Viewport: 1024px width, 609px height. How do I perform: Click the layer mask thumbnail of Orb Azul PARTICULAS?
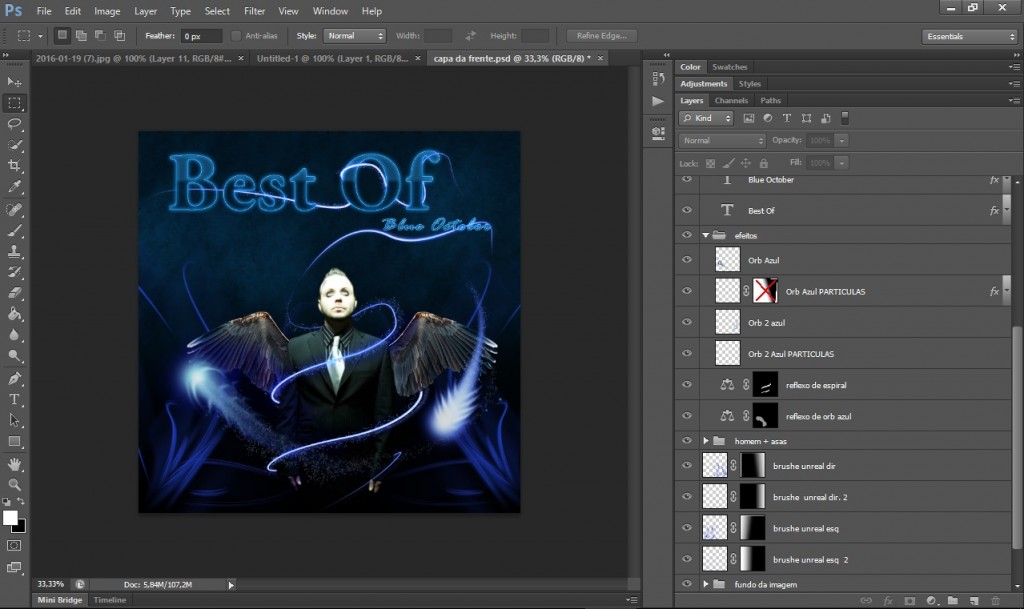[765, 291]
